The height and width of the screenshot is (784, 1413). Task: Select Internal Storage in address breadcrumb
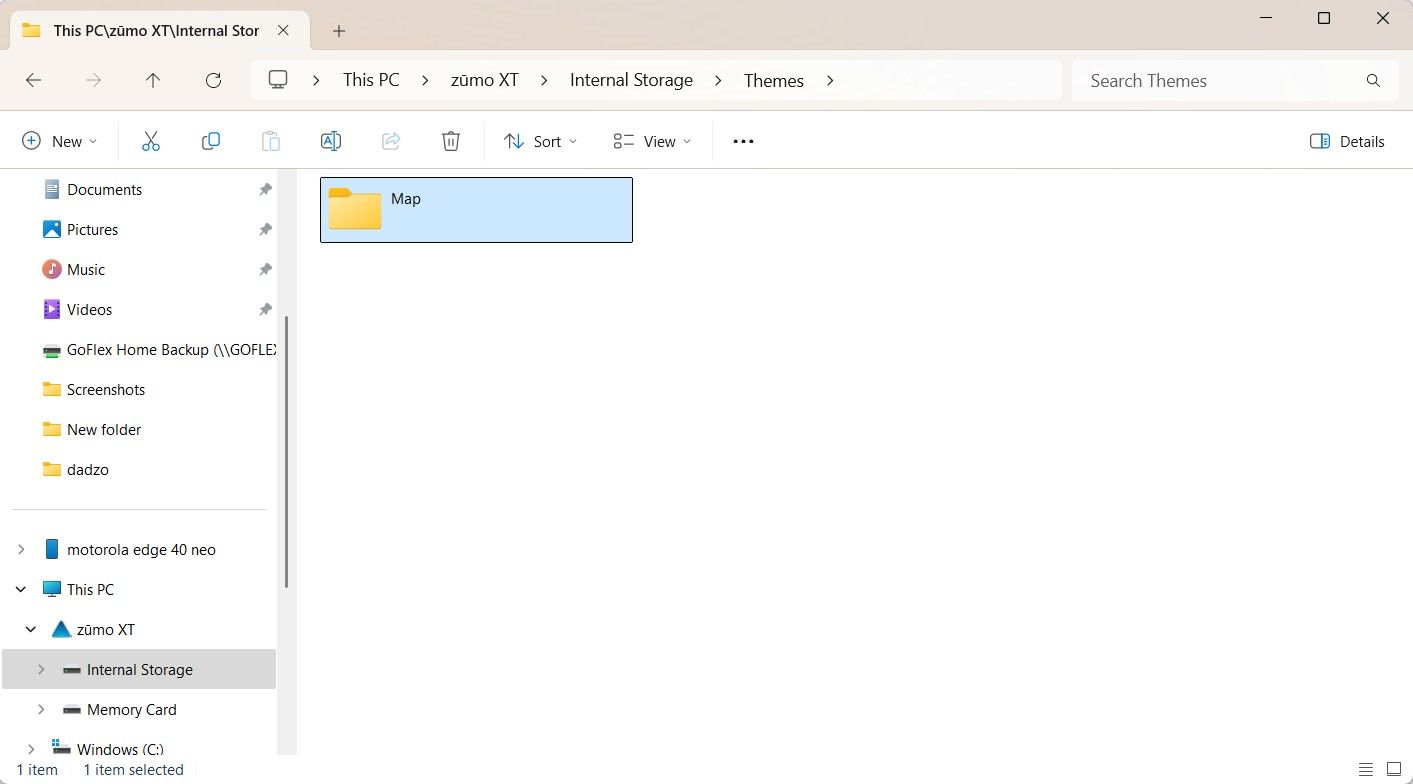(x=631, y=80)
